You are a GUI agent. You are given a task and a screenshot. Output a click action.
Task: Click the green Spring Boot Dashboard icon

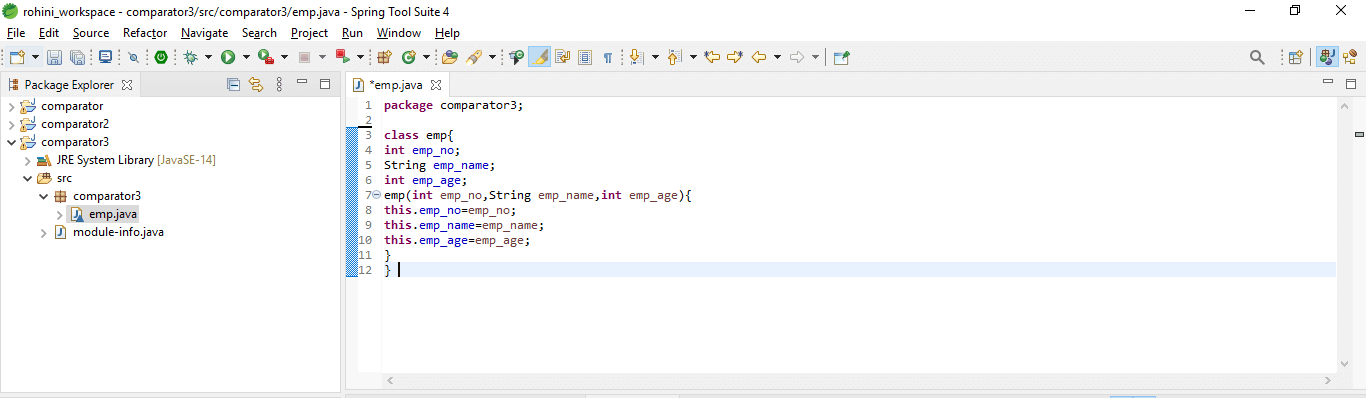tap(160, 58)
